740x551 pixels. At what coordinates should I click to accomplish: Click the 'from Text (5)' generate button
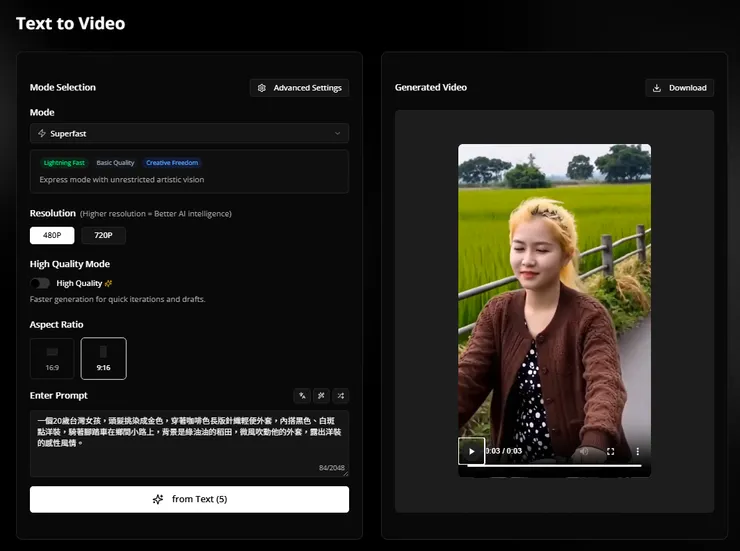(189, 499)
